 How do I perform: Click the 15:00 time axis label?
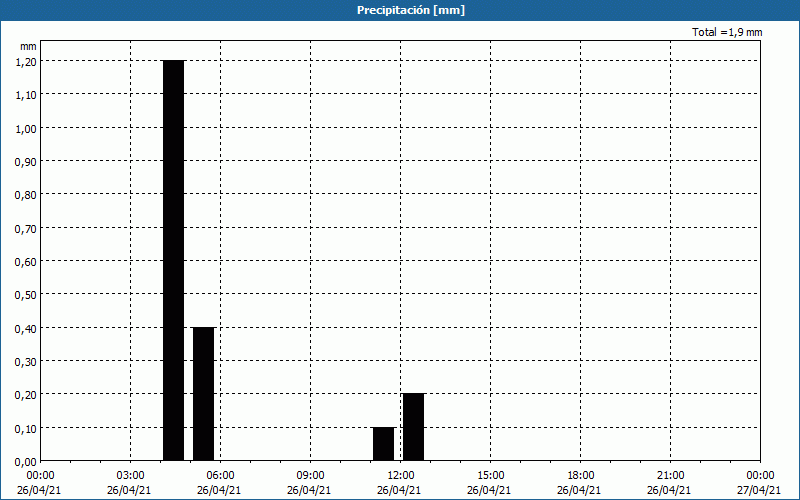[490, 476]
